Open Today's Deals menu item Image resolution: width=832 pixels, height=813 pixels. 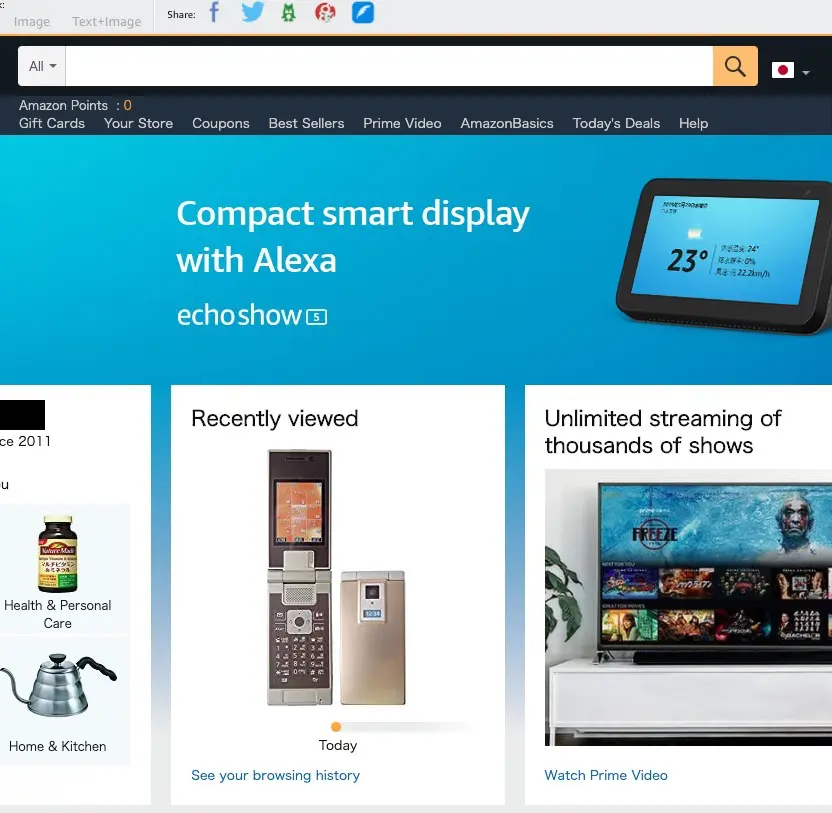coord(616,123)
